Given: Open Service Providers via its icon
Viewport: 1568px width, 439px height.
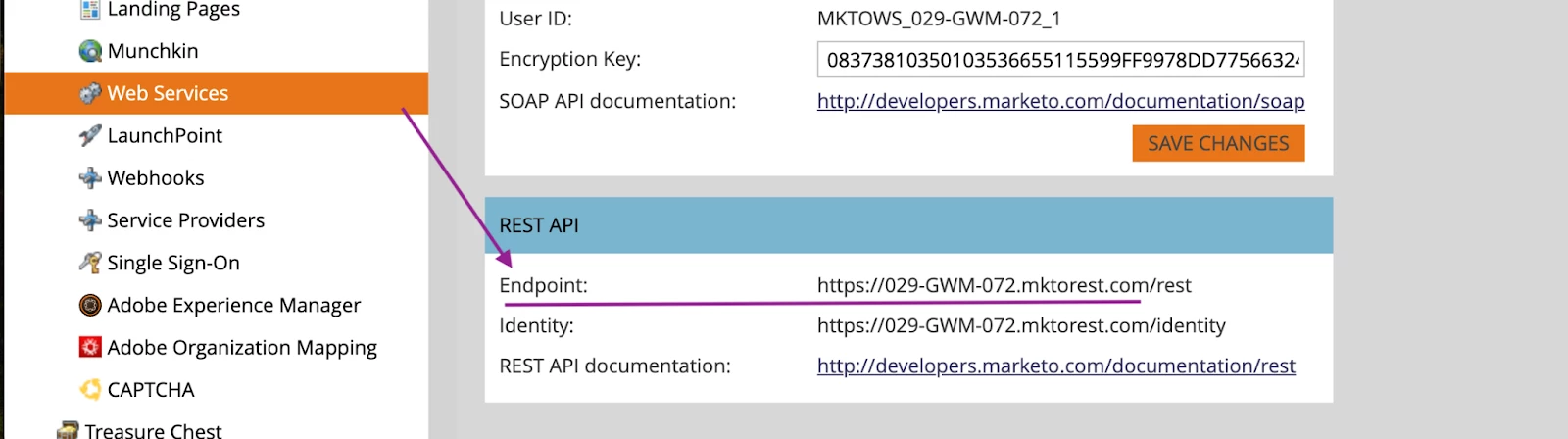Looking at the screenshot, I should click(90, 220).
